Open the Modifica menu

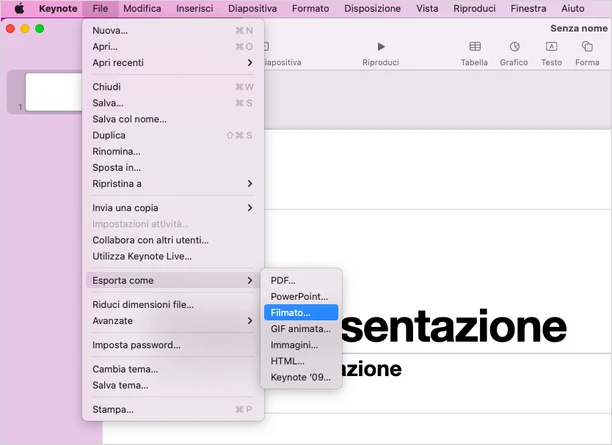click(142, 8)
